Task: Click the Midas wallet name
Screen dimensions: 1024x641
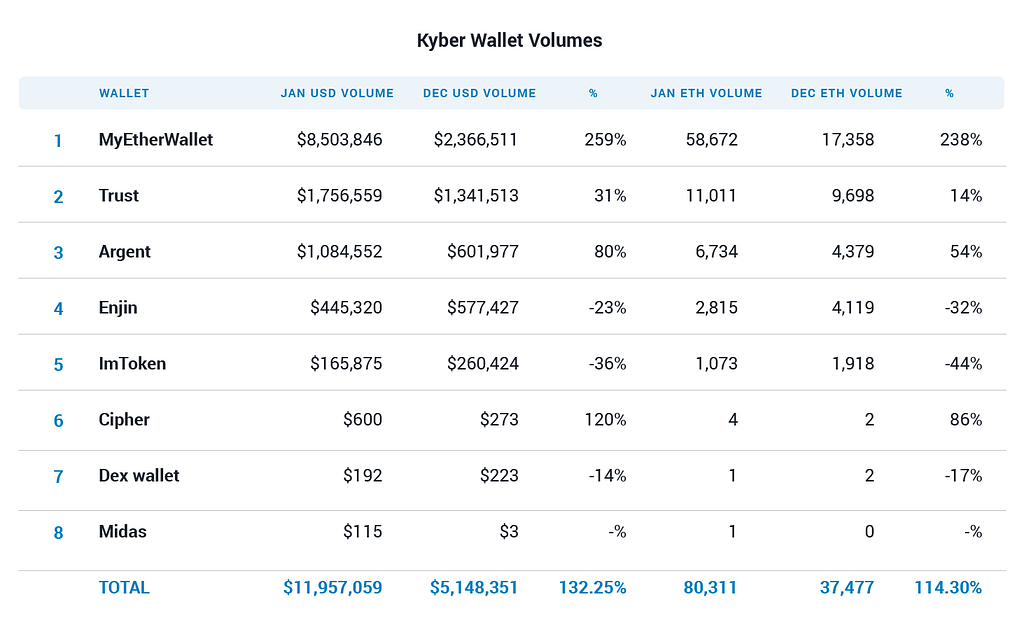Action: click(122, 532)
